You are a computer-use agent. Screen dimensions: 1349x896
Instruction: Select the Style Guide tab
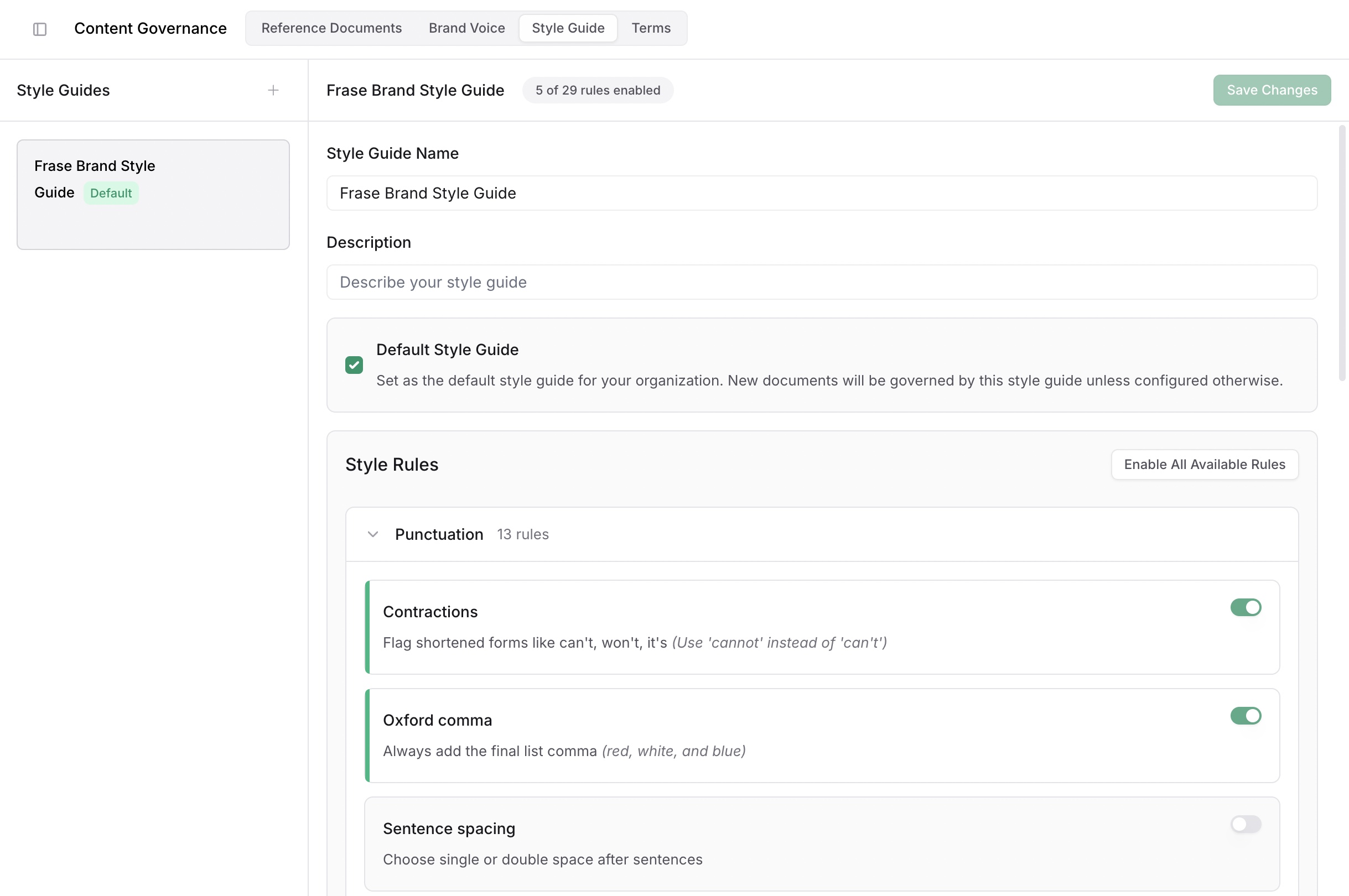[568, 28]
